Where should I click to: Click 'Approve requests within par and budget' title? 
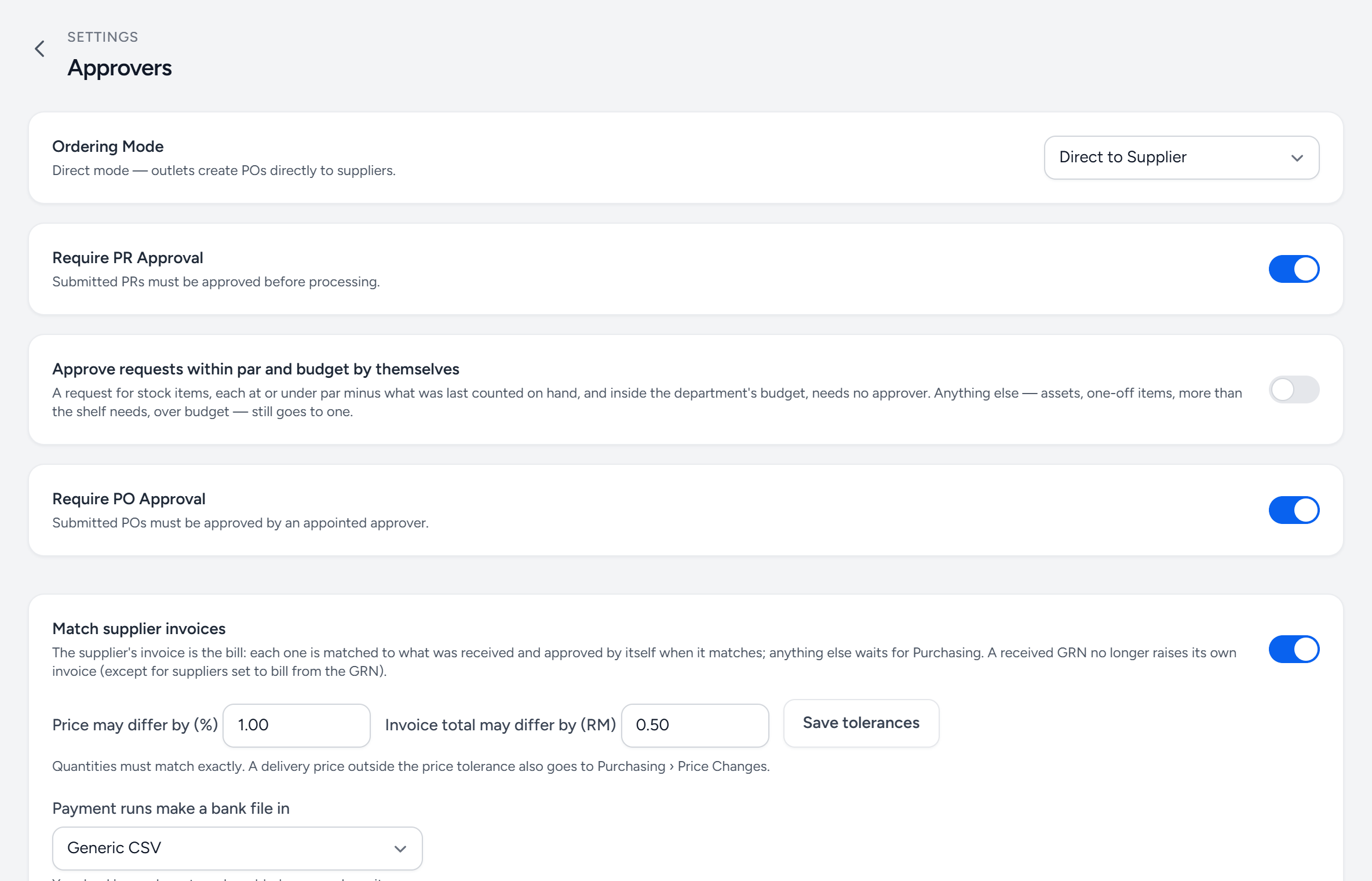256,369
